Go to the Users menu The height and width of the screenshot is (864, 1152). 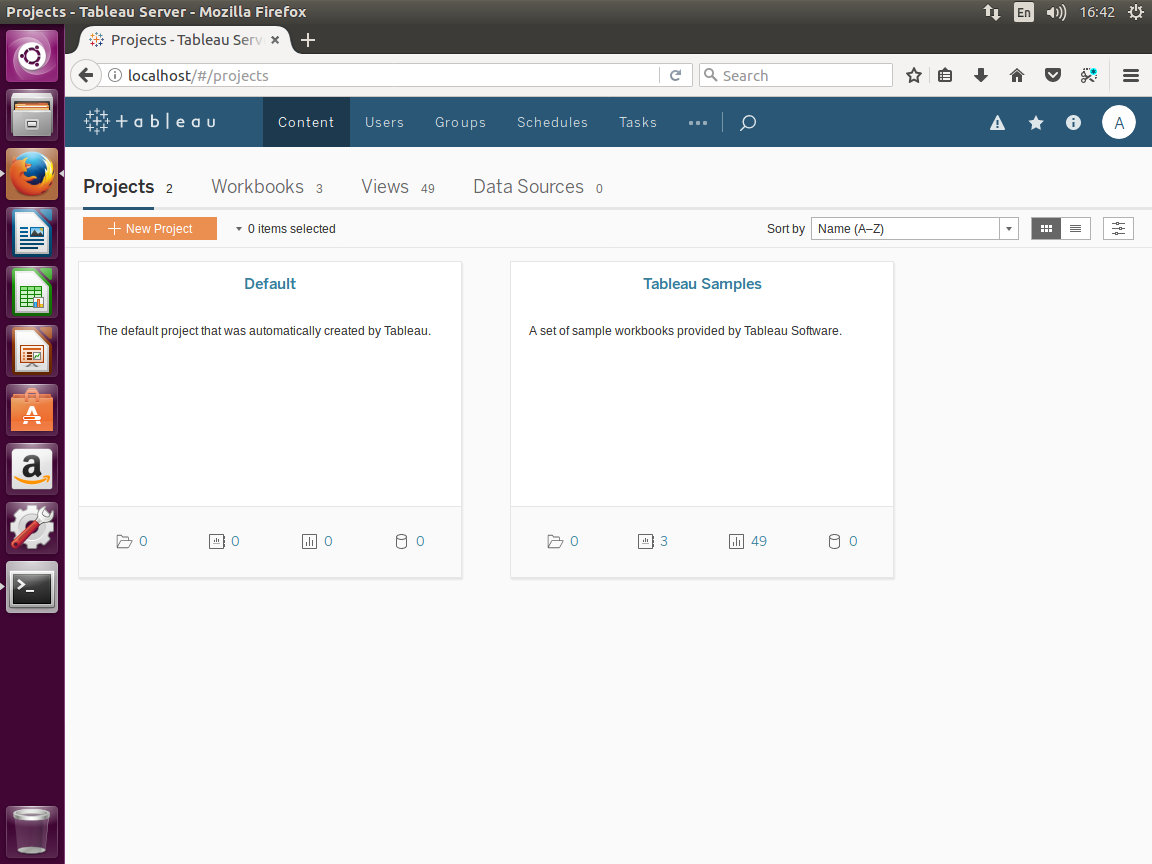[384, 123]
